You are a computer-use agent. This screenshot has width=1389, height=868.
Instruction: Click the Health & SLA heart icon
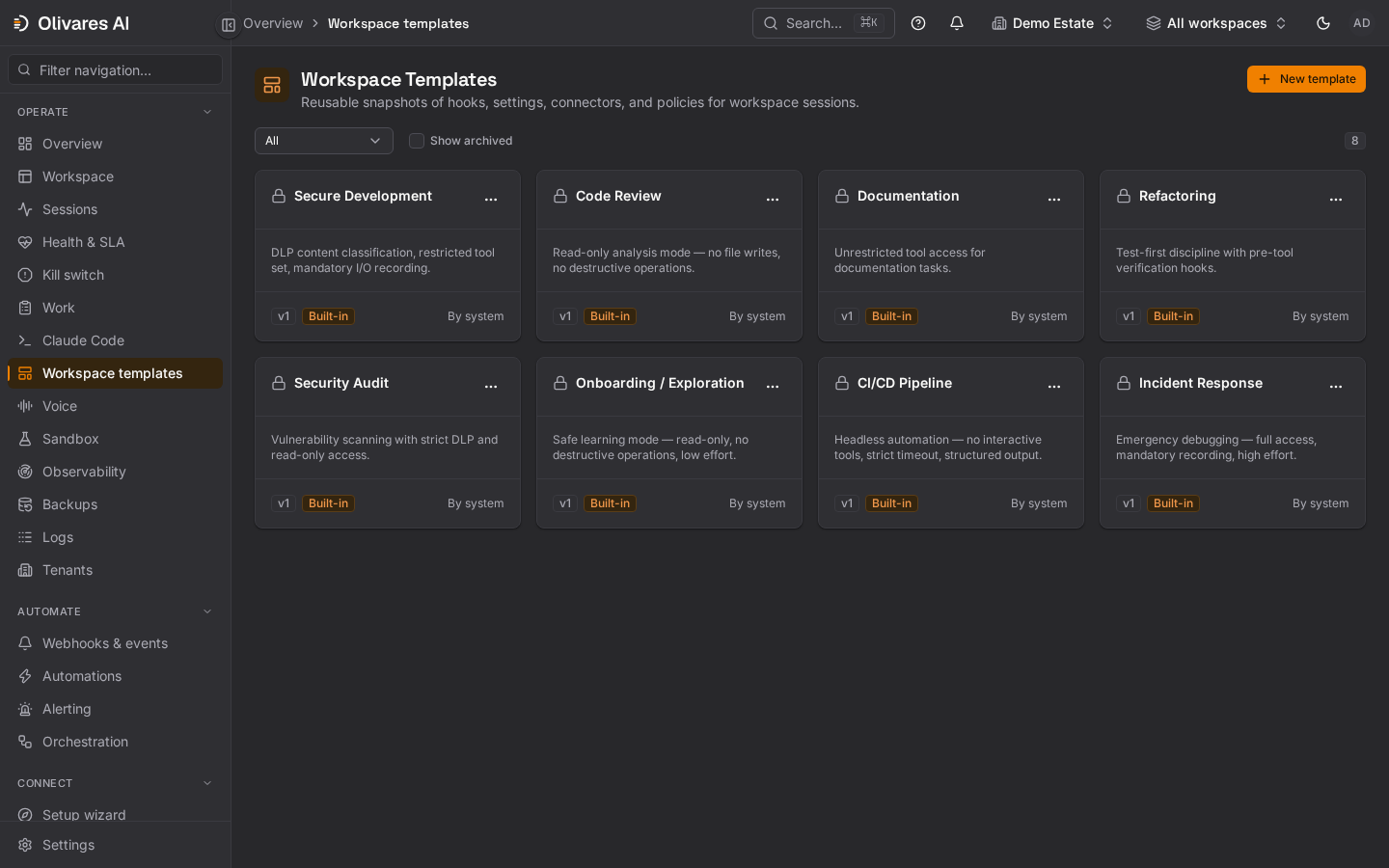click(25, 242)
